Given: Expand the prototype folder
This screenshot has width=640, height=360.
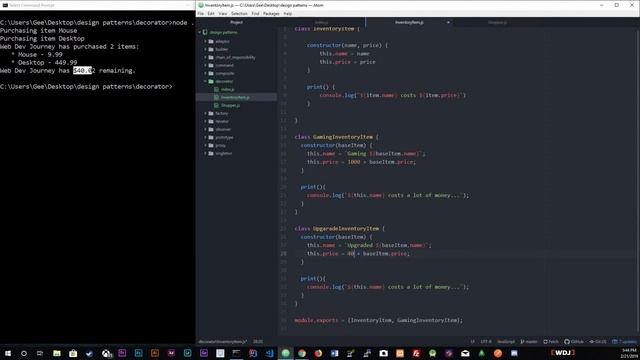Looking at the screenshot, I should pos(205,138).
